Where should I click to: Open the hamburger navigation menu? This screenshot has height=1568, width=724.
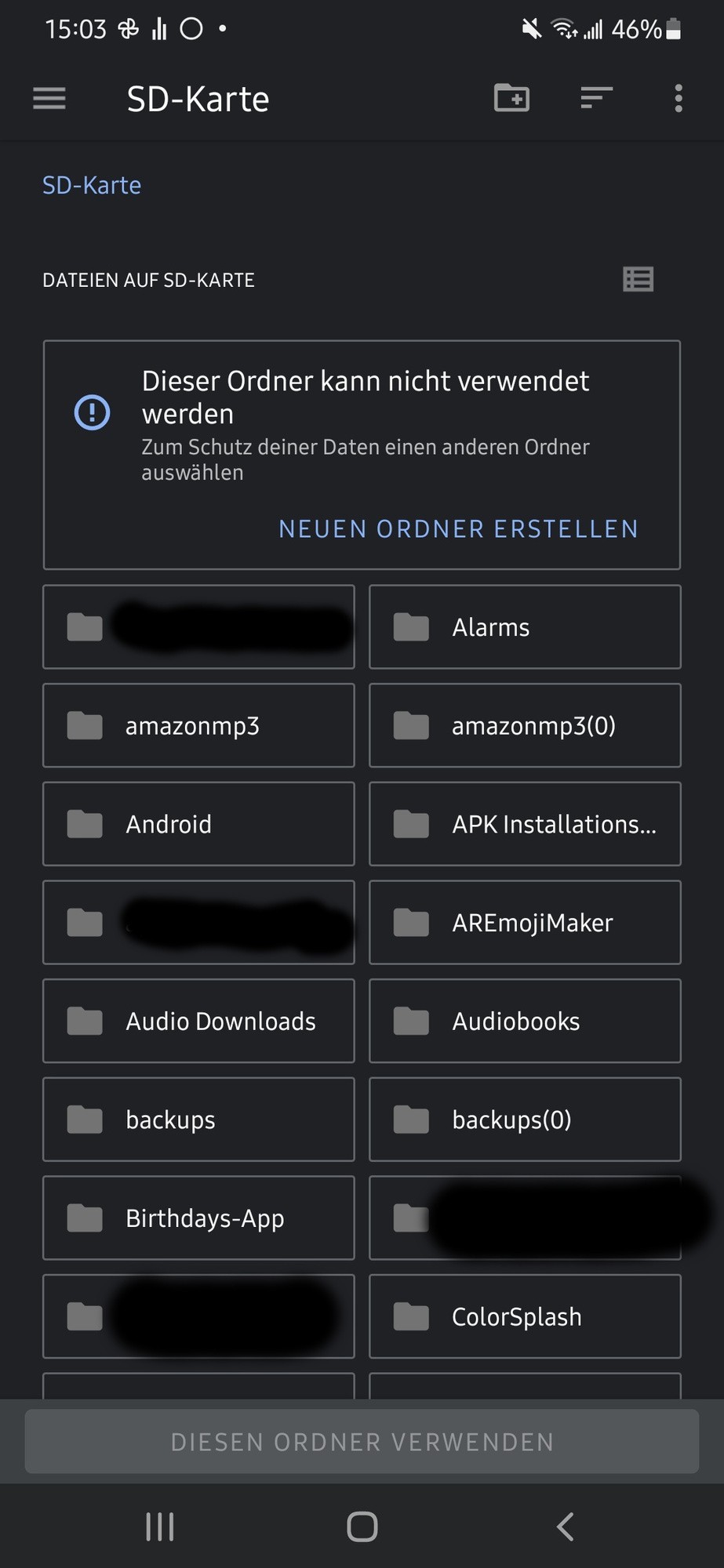(x=49, y=99)
